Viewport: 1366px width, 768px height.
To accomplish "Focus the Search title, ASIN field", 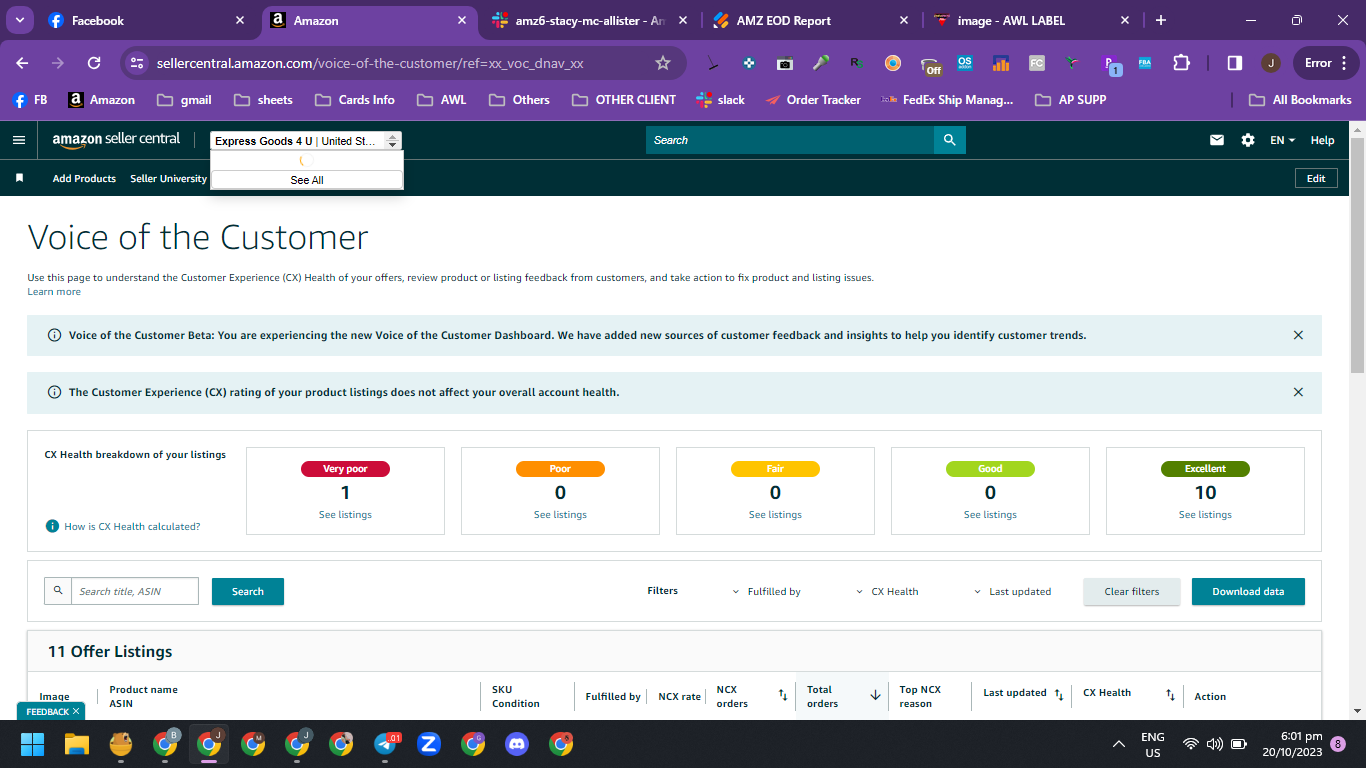I will tap(135, 591).
